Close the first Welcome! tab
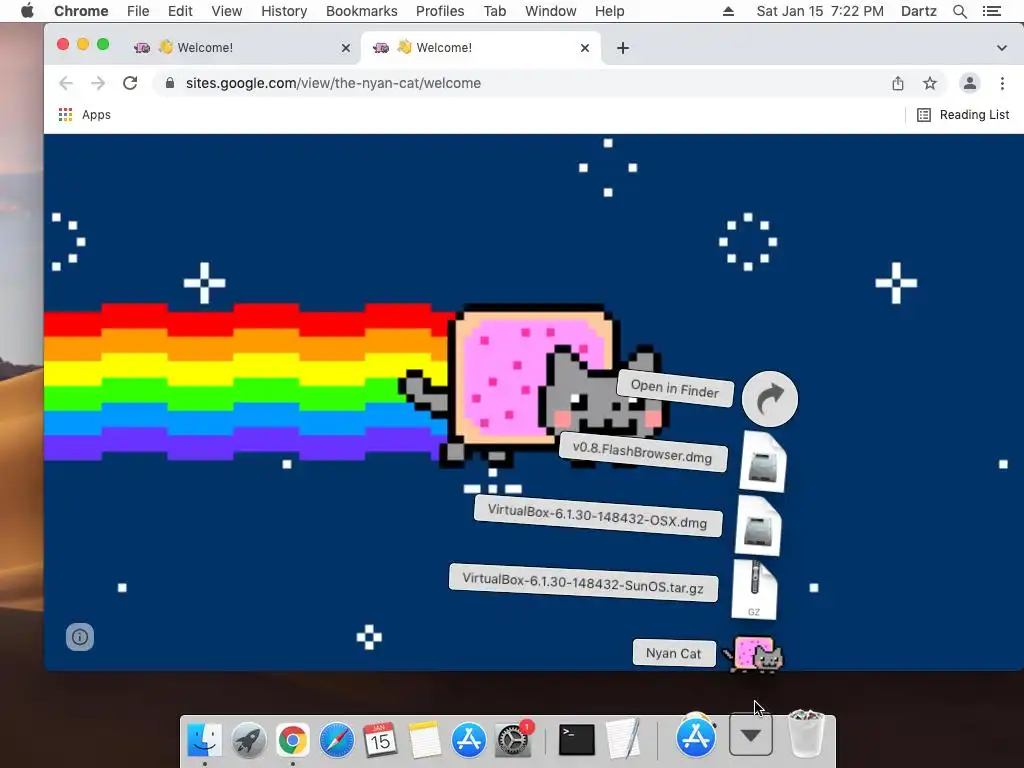This screenshot has height=768, width=1024. point(345,48)
